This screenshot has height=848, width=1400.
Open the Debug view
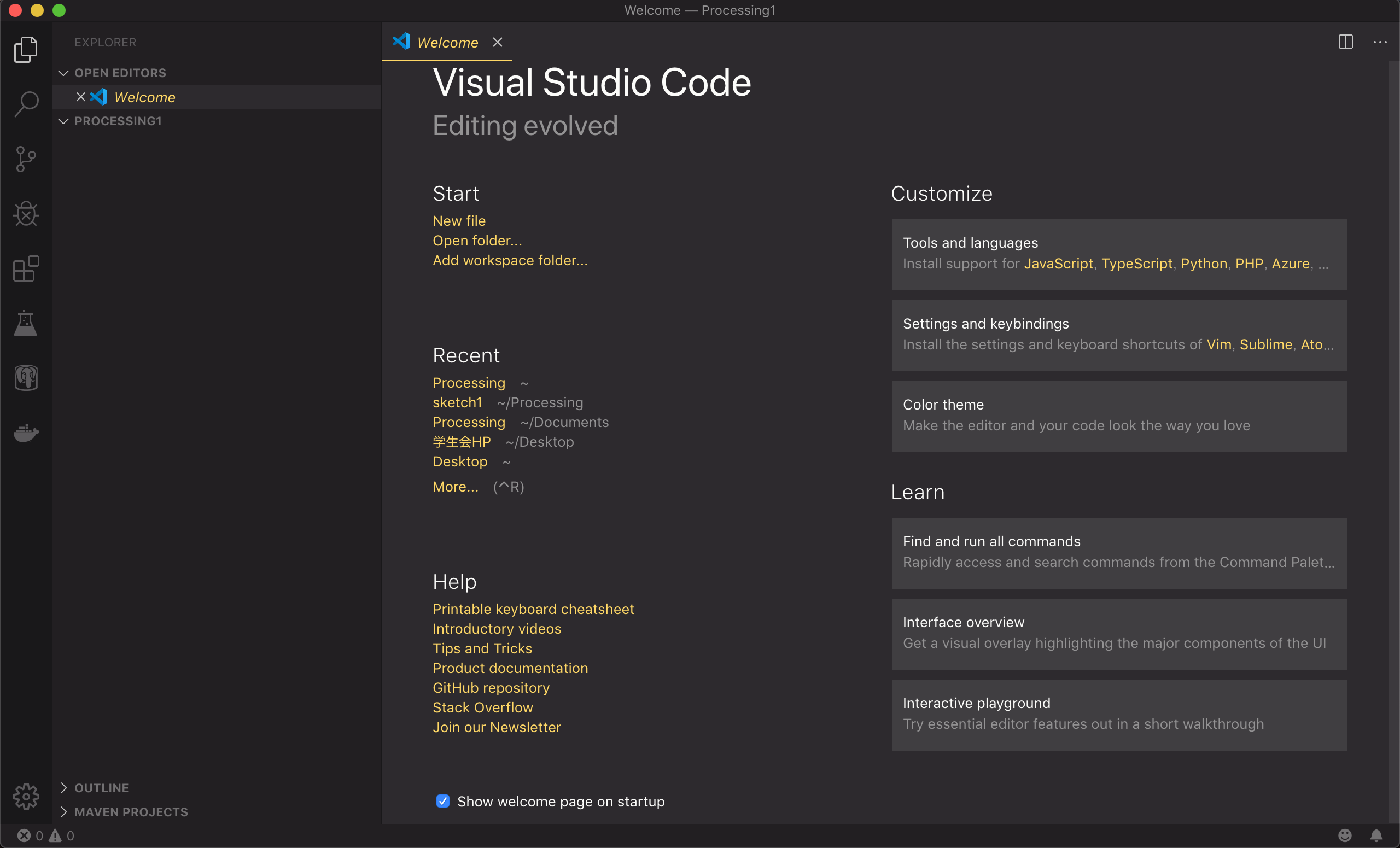(x=26, y=214)
